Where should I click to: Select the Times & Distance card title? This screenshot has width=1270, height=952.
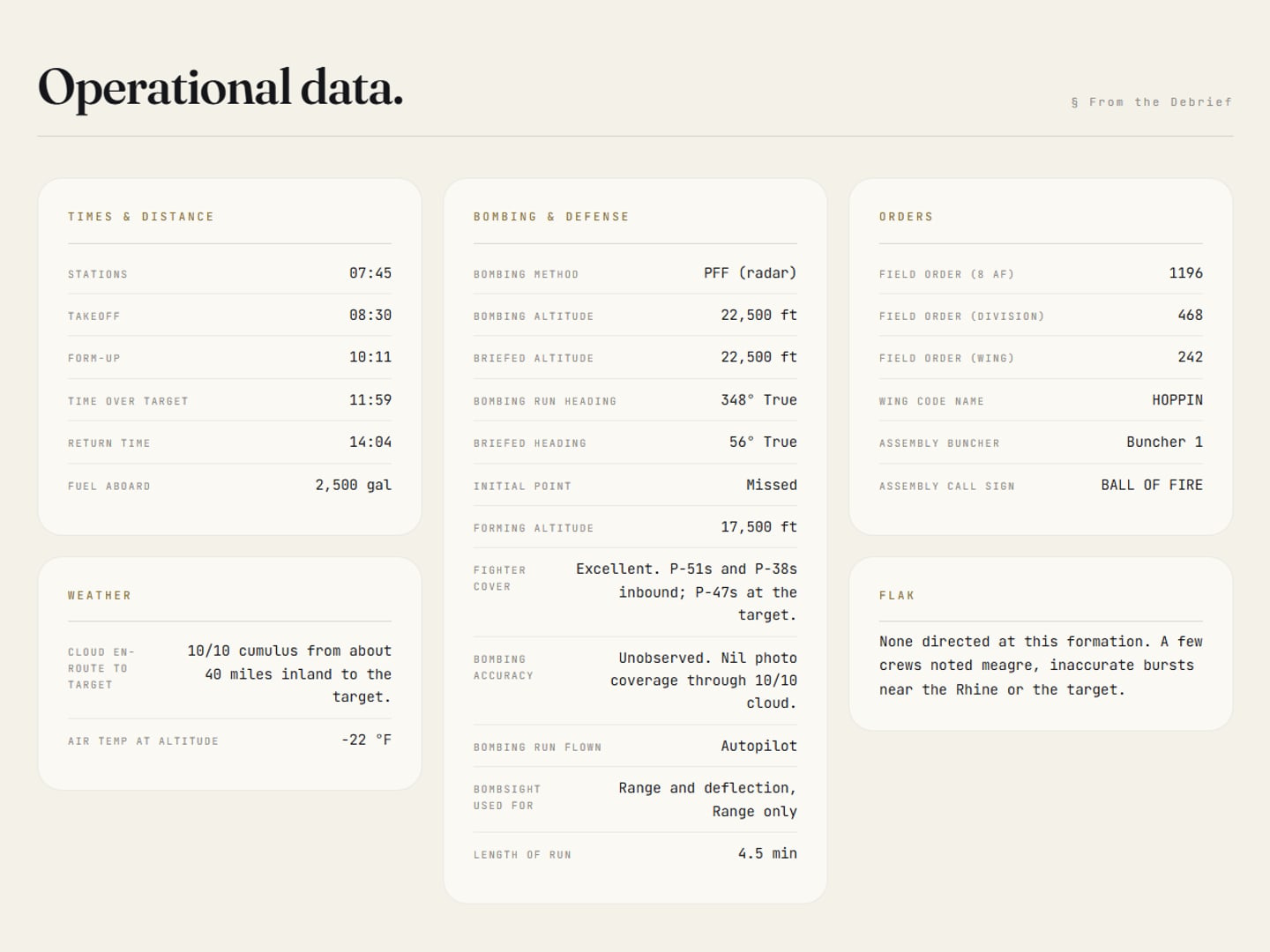141,217
